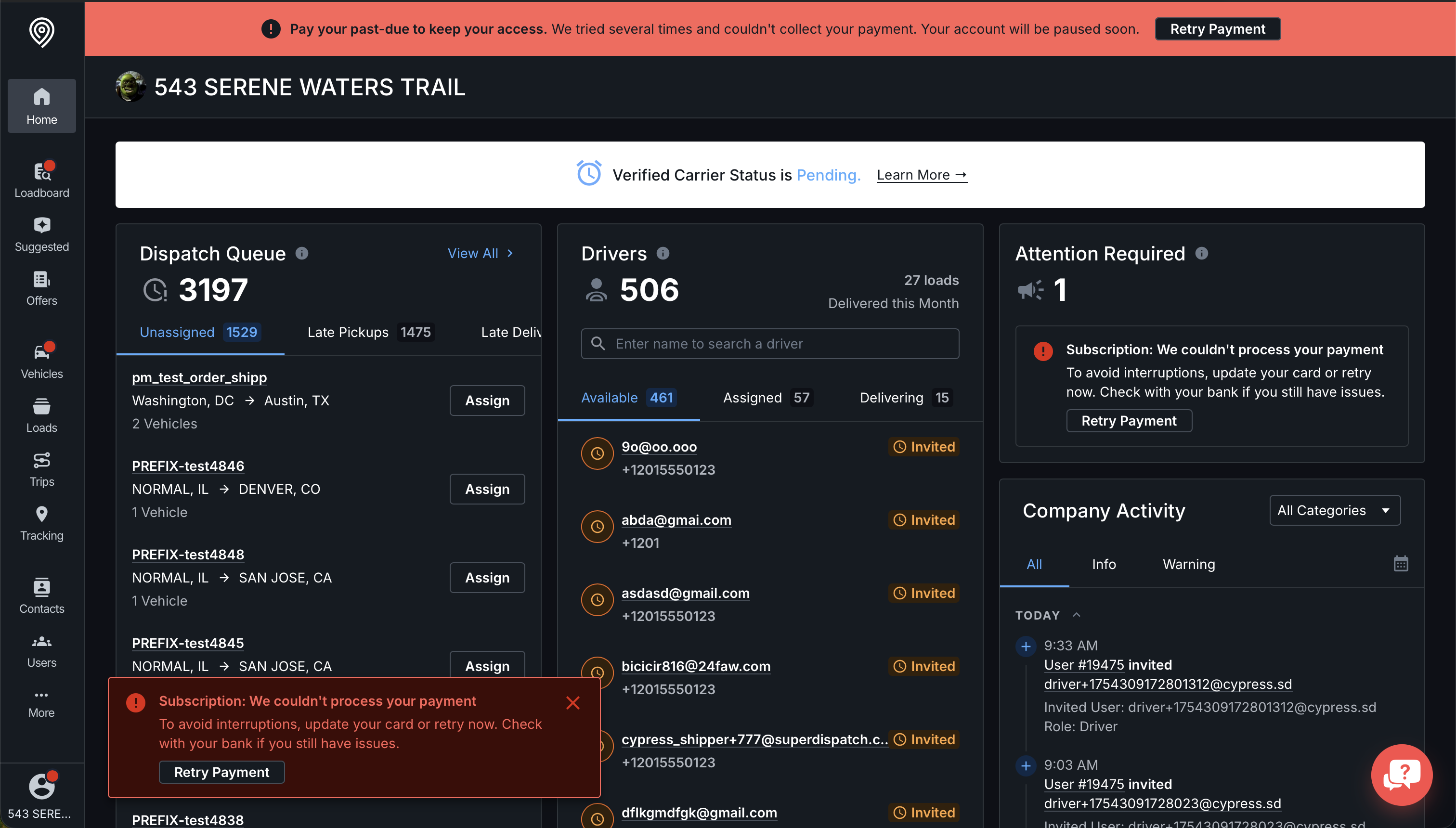Focus the driver name search field

[x=770, y=344]
